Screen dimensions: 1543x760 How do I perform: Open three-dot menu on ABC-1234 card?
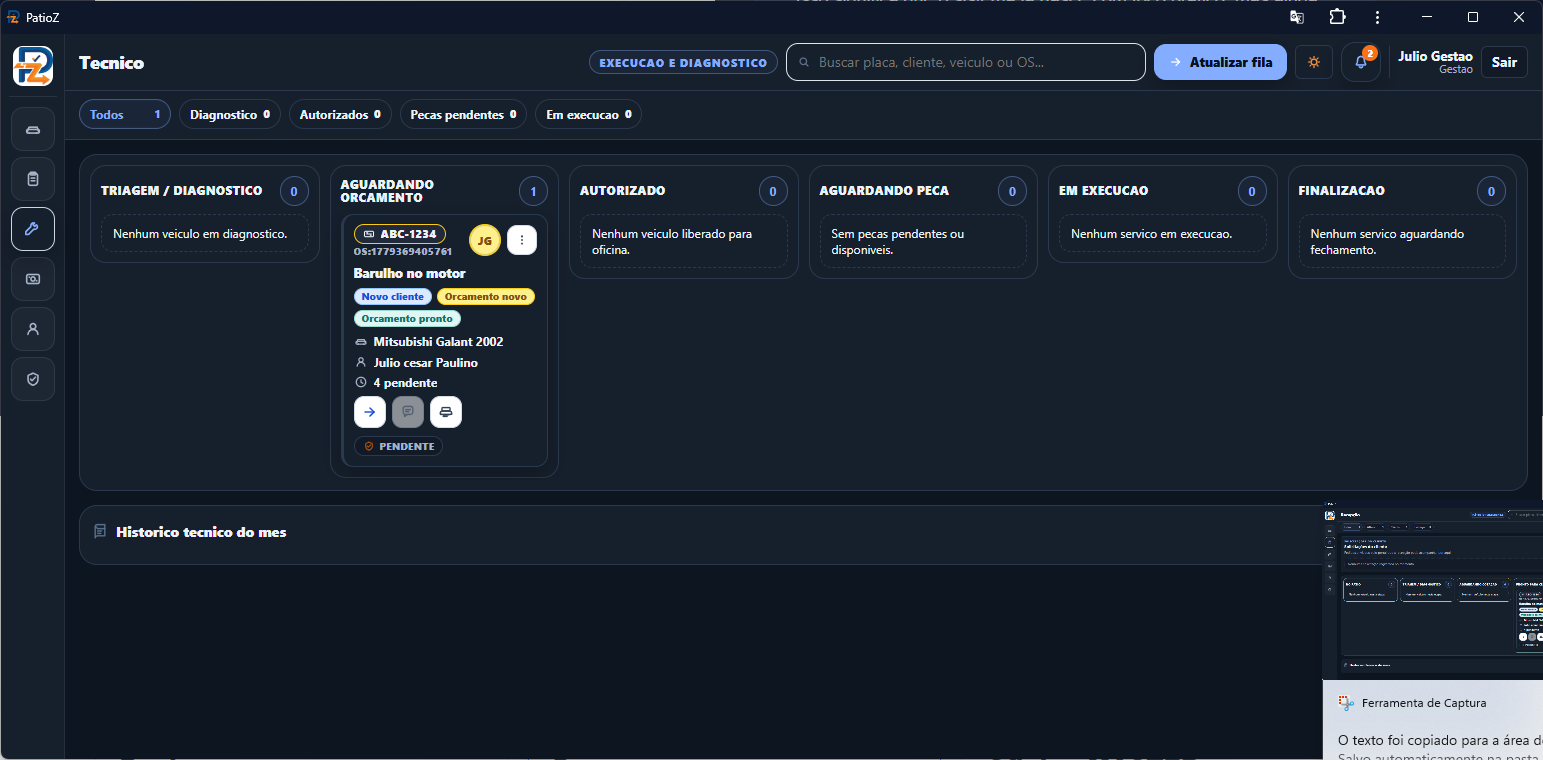pos(522,240)
